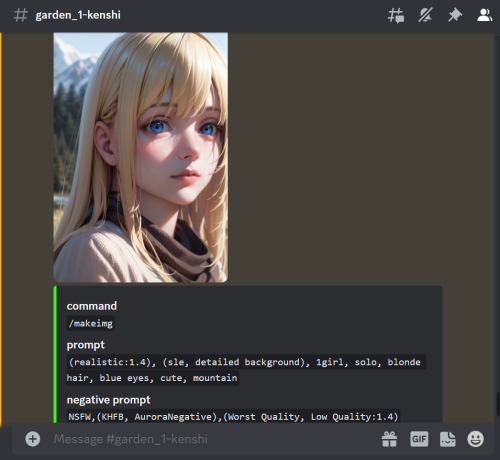This screenshot has width=500, height=460.
Task: Click the "command" field heading
Action: click(x=92, y=306)
